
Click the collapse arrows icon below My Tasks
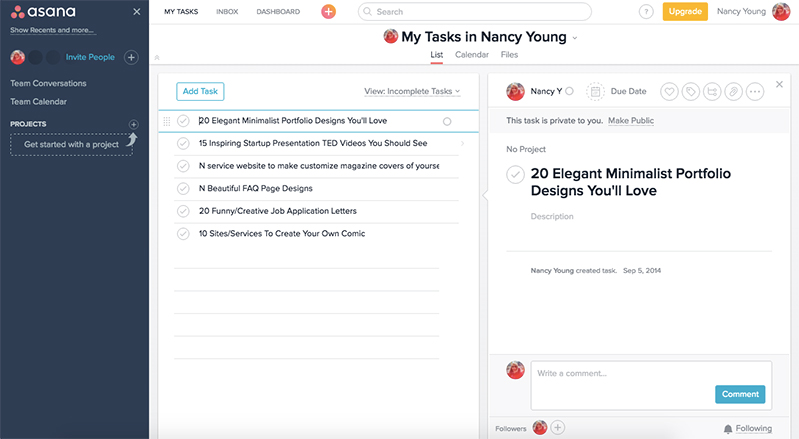157,58
